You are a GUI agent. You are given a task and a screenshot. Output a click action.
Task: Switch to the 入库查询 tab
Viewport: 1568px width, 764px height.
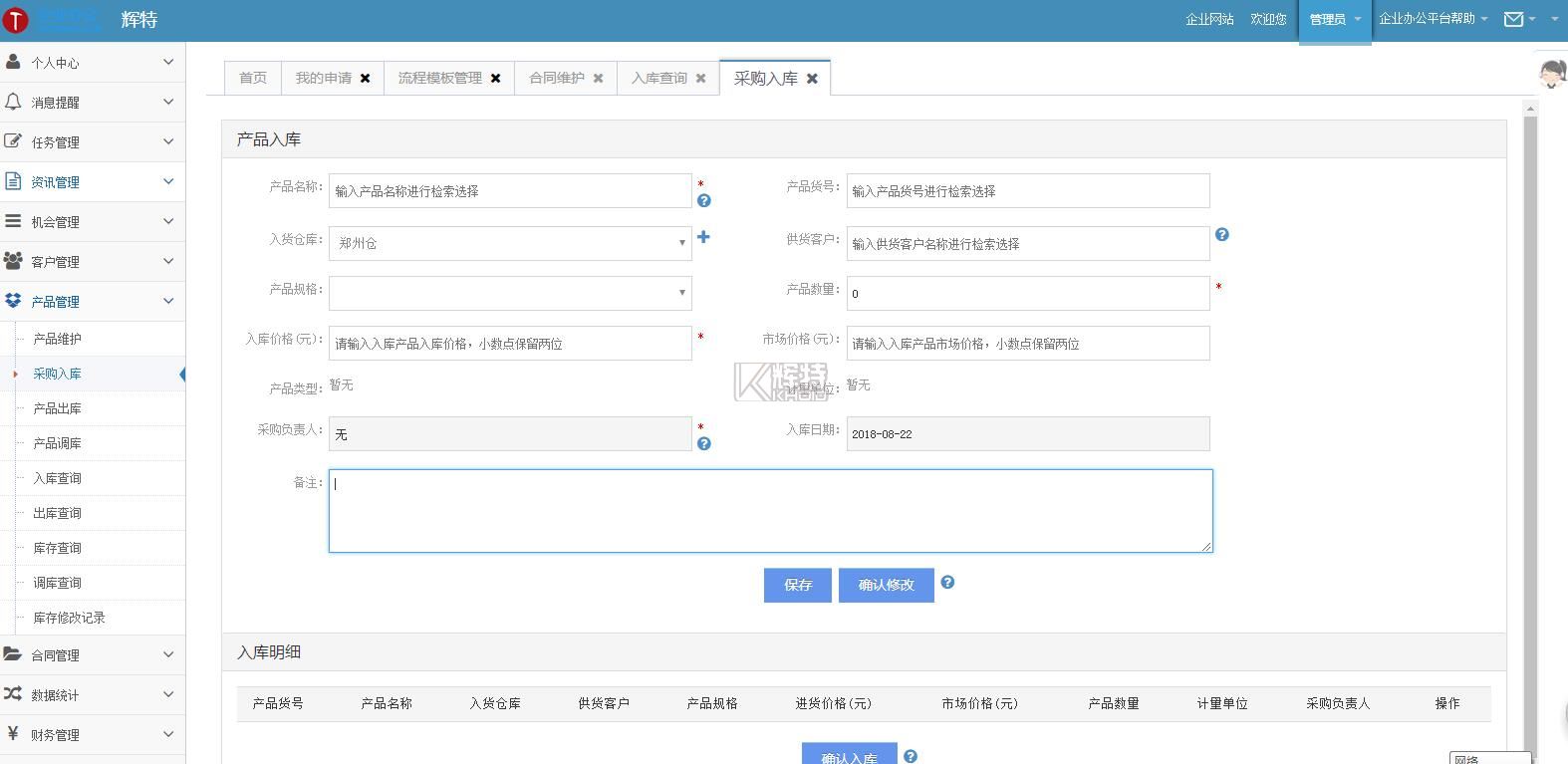point(658,78)
